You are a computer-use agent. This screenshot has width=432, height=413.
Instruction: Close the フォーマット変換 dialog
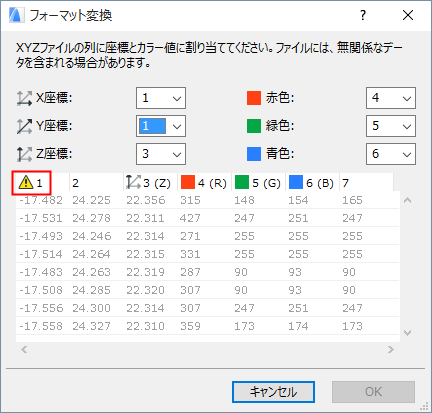tap(408, 15)
